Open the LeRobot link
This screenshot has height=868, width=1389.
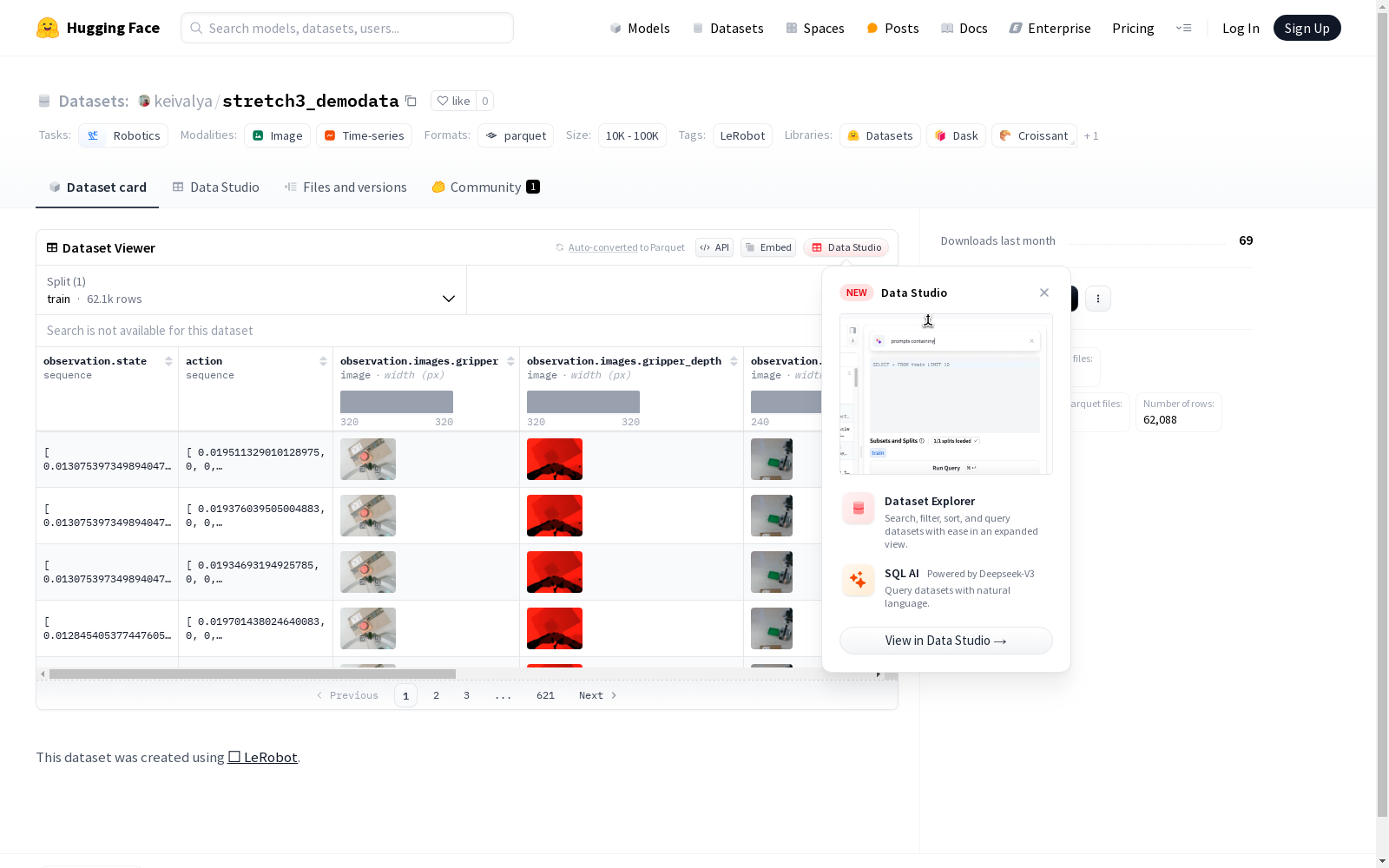coord(263,757)
